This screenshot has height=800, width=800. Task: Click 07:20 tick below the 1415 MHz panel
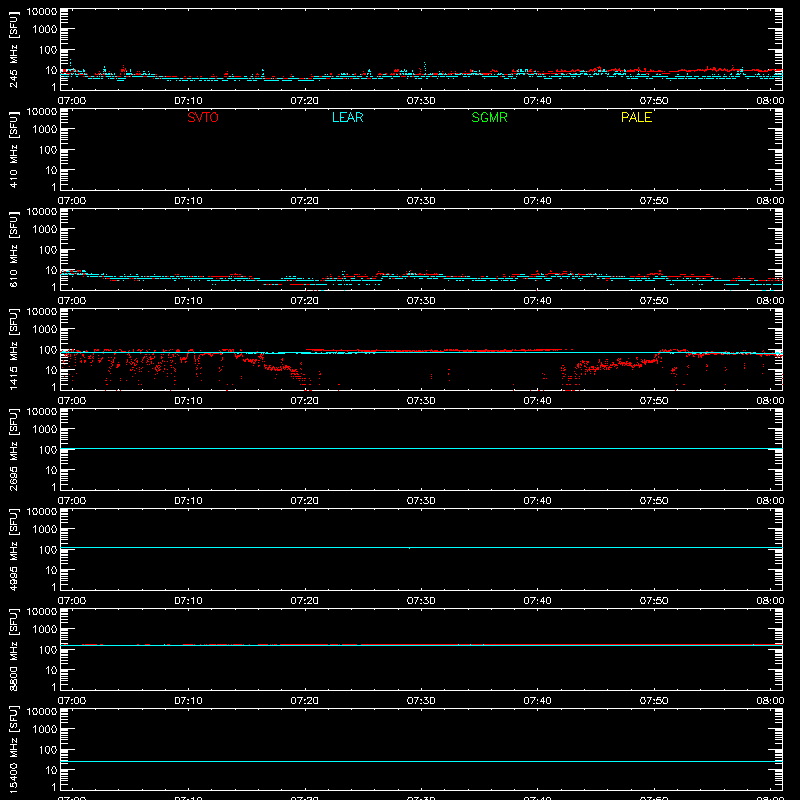coord(305,401)
